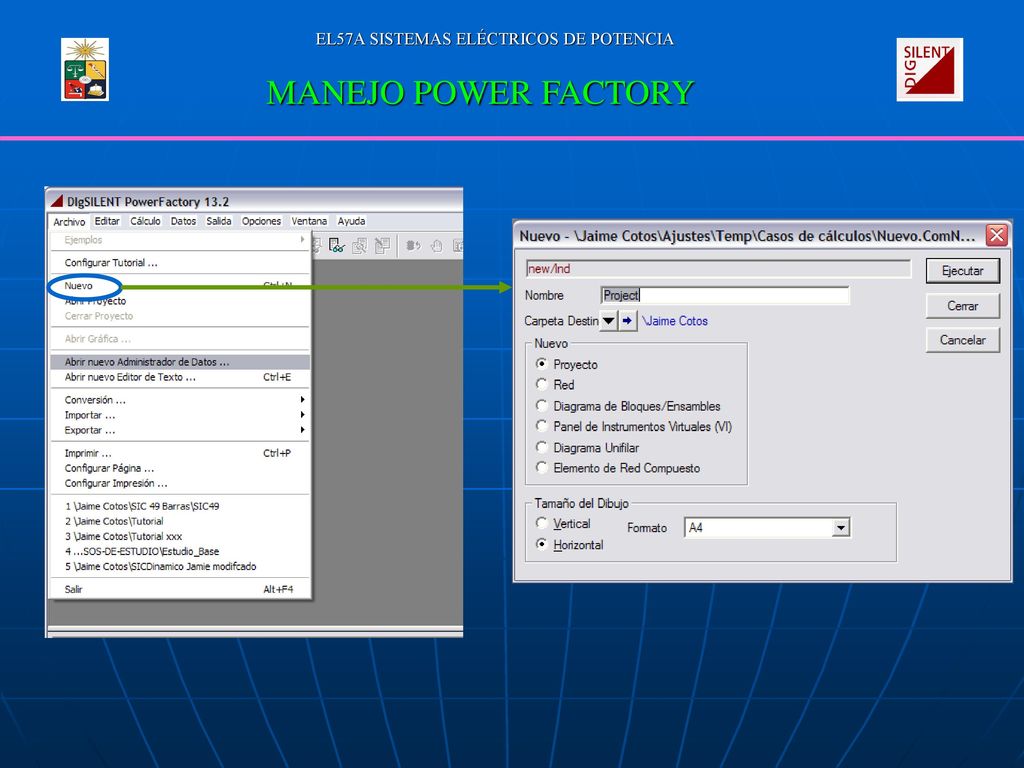
Task: Set drawing orientation to Vertical
Action: tap(541, 523)
